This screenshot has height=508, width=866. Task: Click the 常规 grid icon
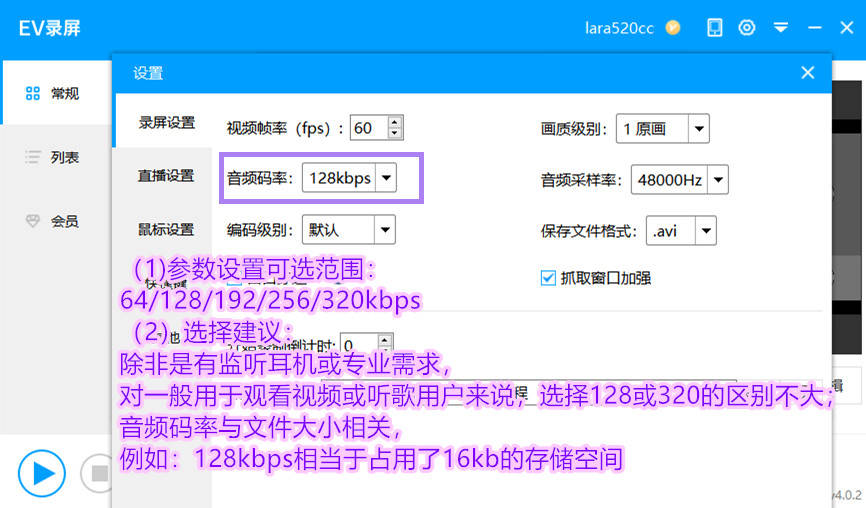coord(33,93)
